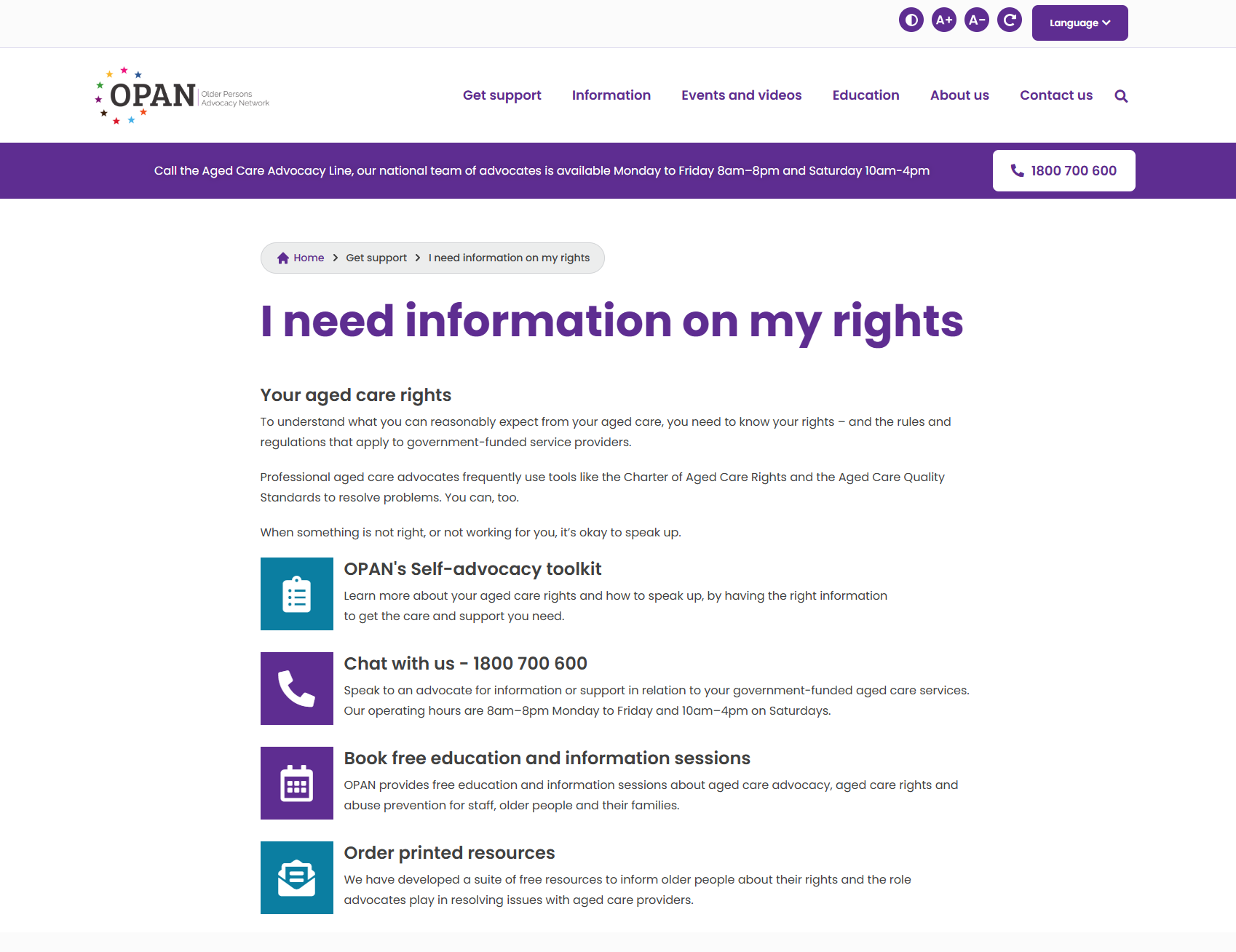Enable larger text with A+ control
Viewport: 1236px width, 952px height.
(943, 20)
